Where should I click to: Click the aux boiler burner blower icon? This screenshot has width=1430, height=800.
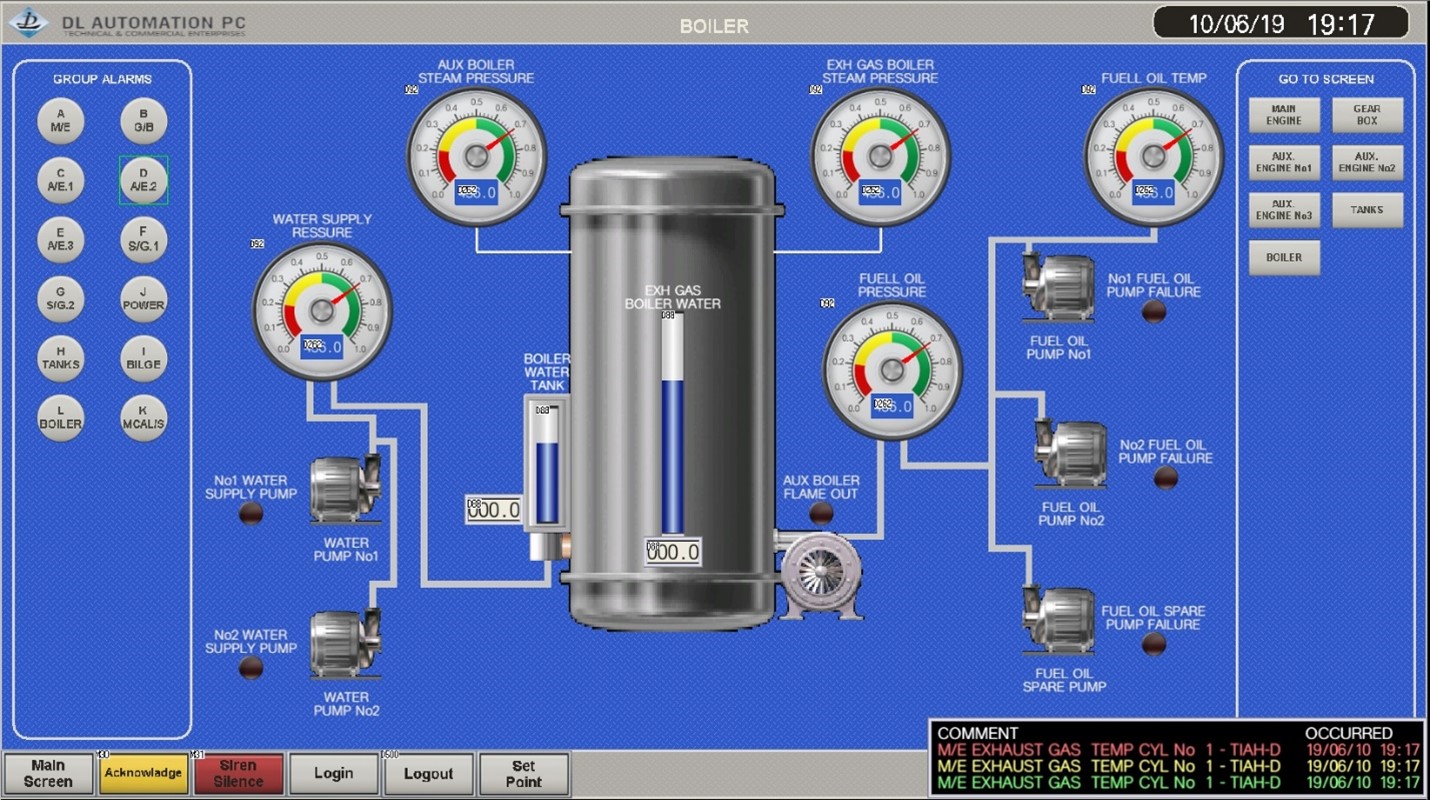coord(820,576)
